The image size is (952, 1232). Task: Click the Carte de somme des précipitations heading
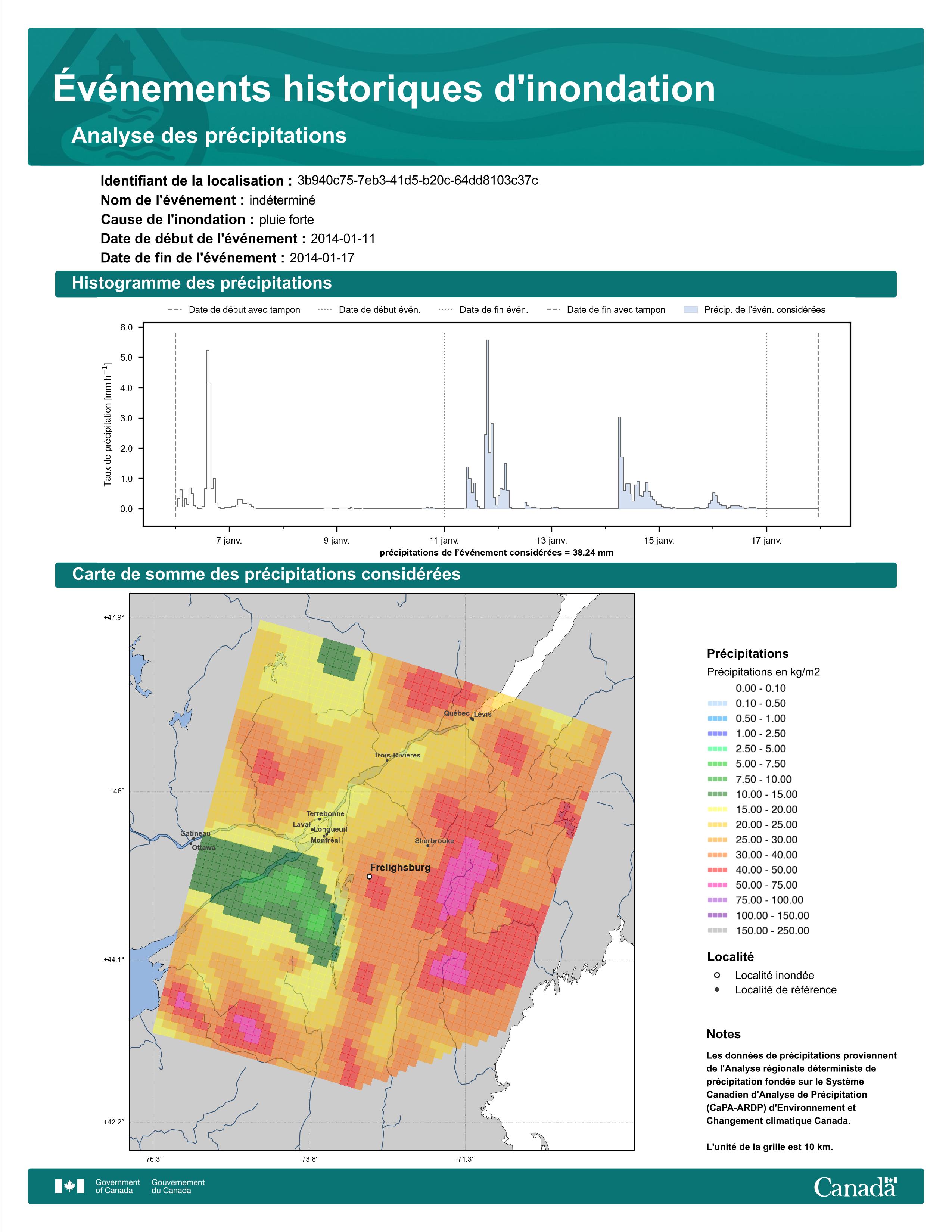(x=266, y=574)
